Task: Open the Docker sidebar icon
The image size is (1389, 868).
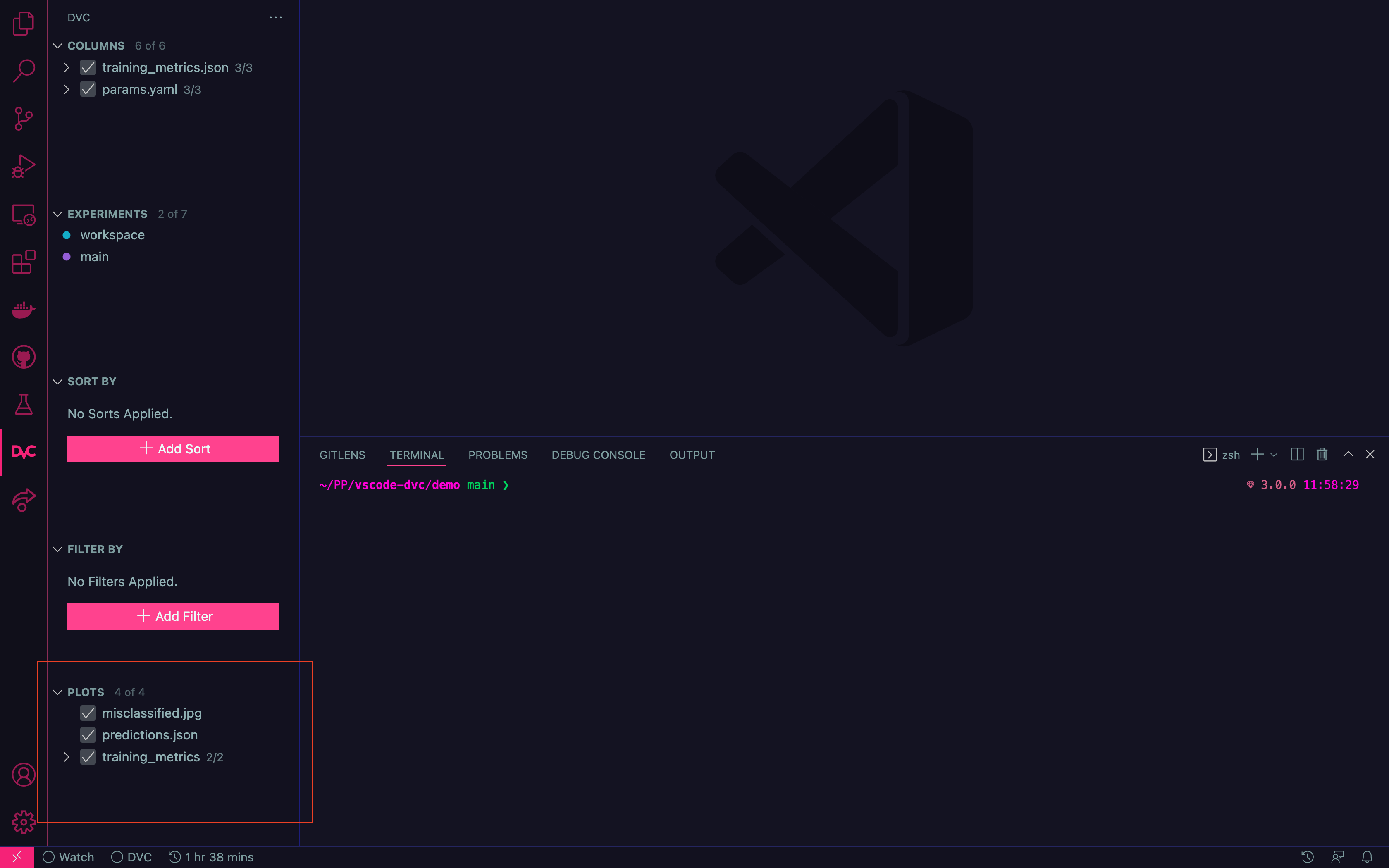Action: (x=23, y=310)
